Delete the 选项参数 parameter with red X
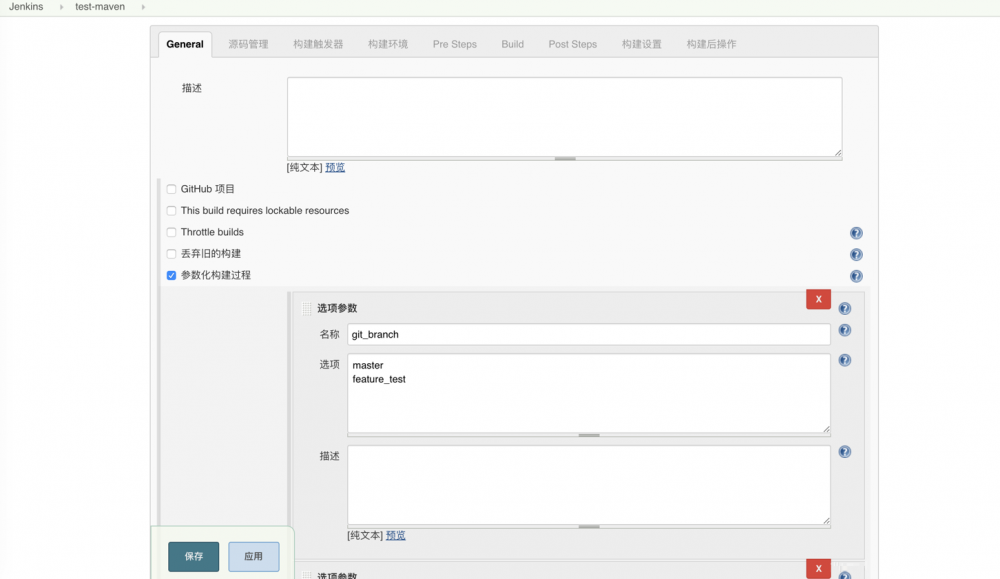This screenshot has height=579, width=1000. tap(818, 298)
